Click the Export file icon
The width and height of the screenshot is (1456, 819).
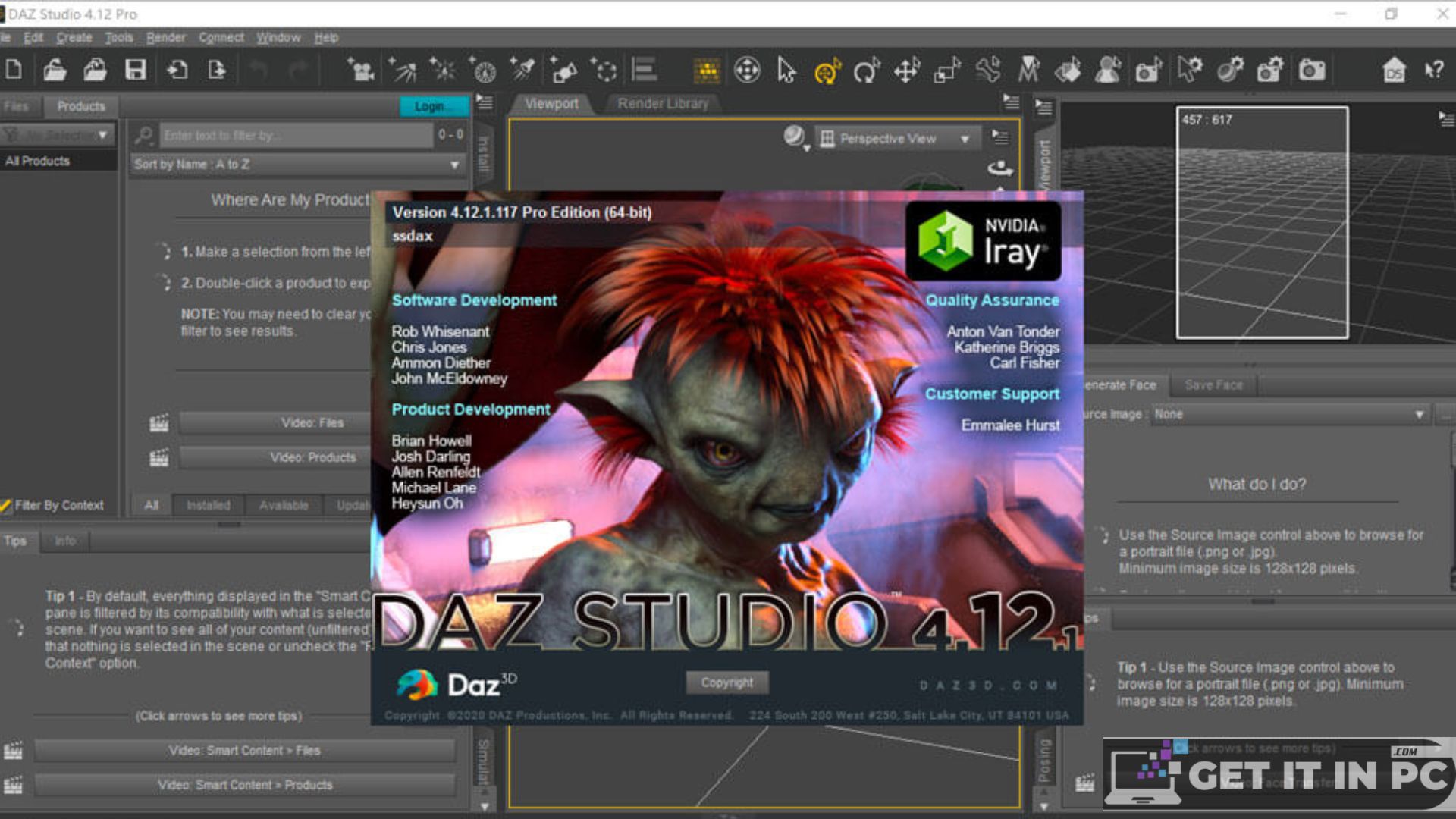[217, 70]
